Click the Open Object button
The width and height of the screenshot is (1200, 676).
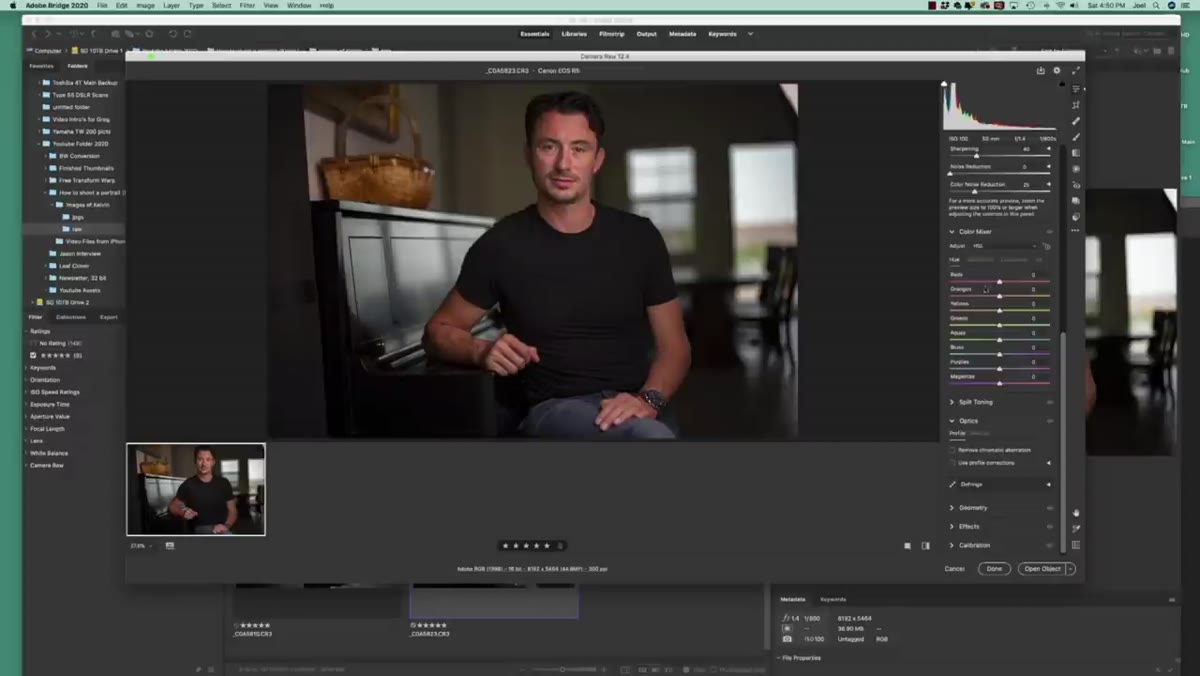tap(1042, 569)
